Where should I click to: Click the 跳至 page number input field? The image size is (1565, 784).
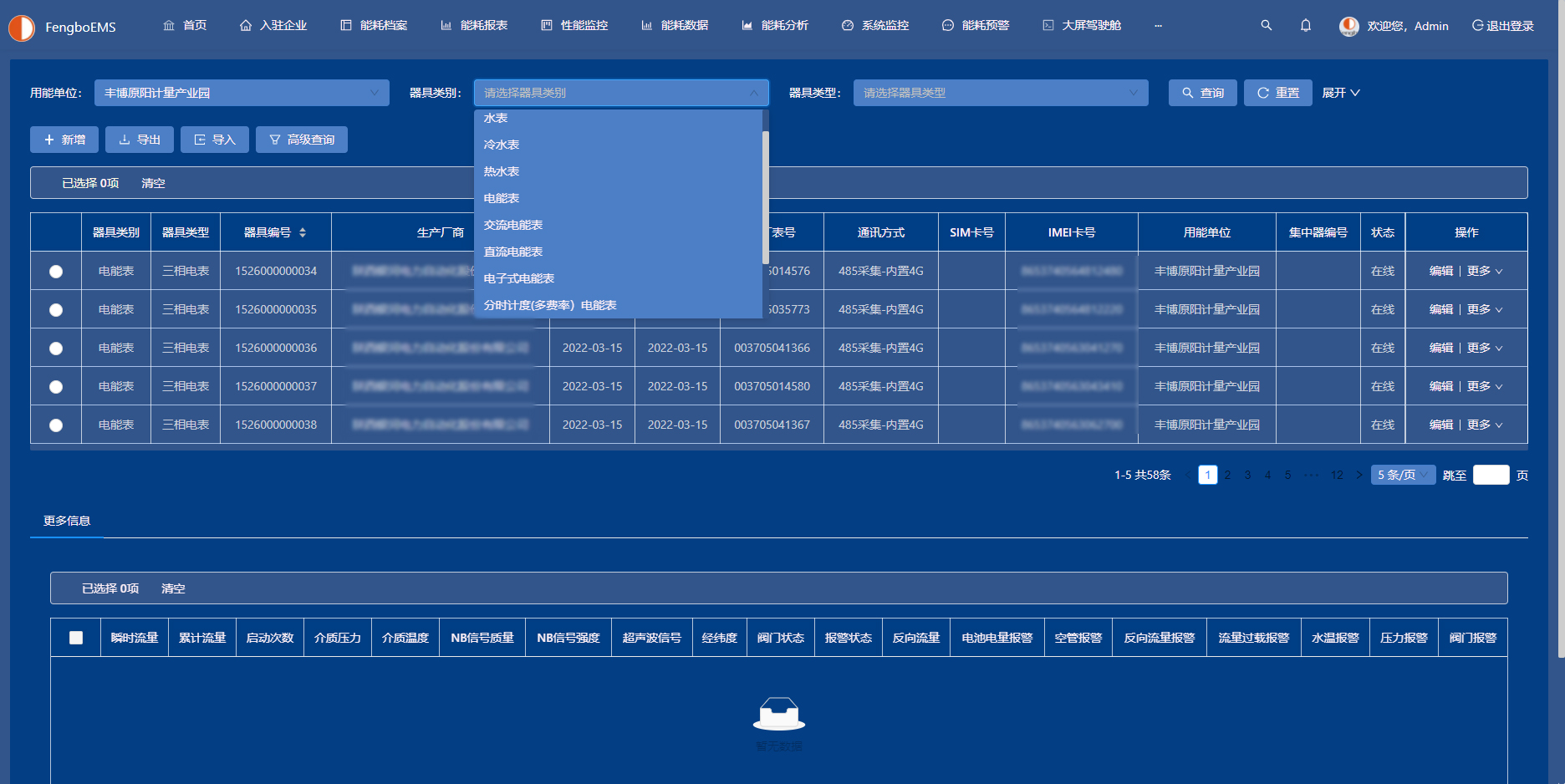[x=1491, y=475]
